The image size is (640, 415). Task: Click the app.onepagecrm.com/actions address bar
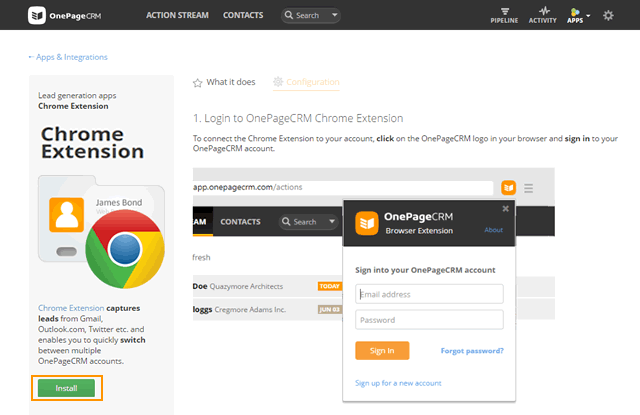343,187
